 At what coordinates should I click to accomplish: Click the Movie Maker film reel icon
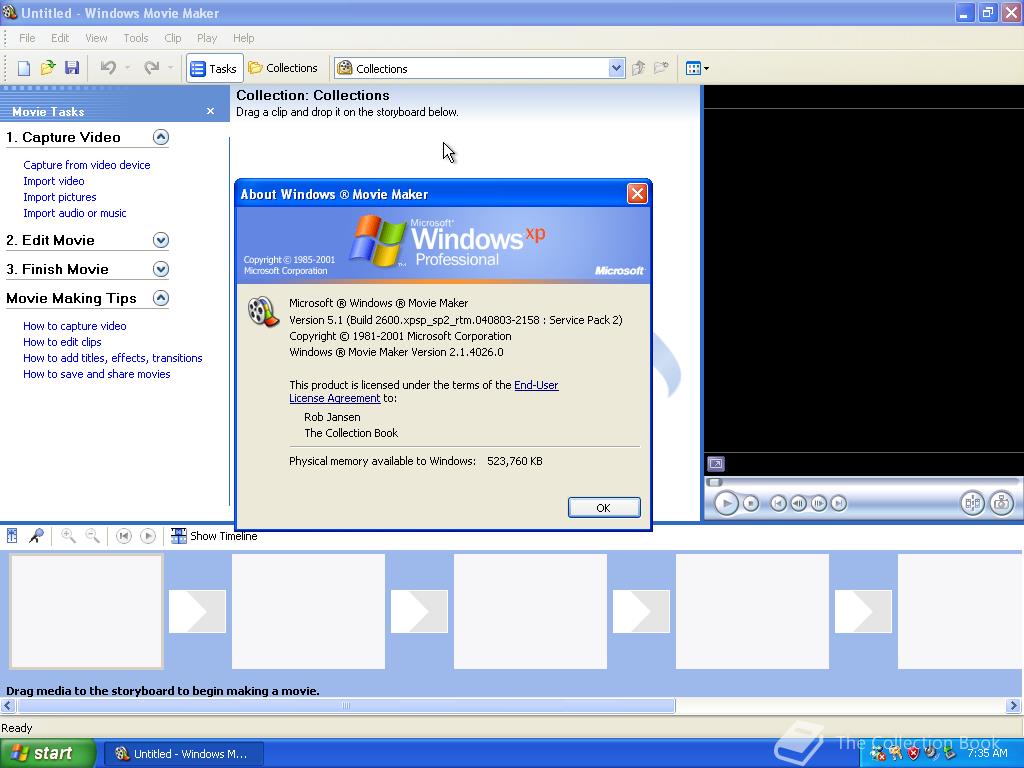(x=263, y=312)
